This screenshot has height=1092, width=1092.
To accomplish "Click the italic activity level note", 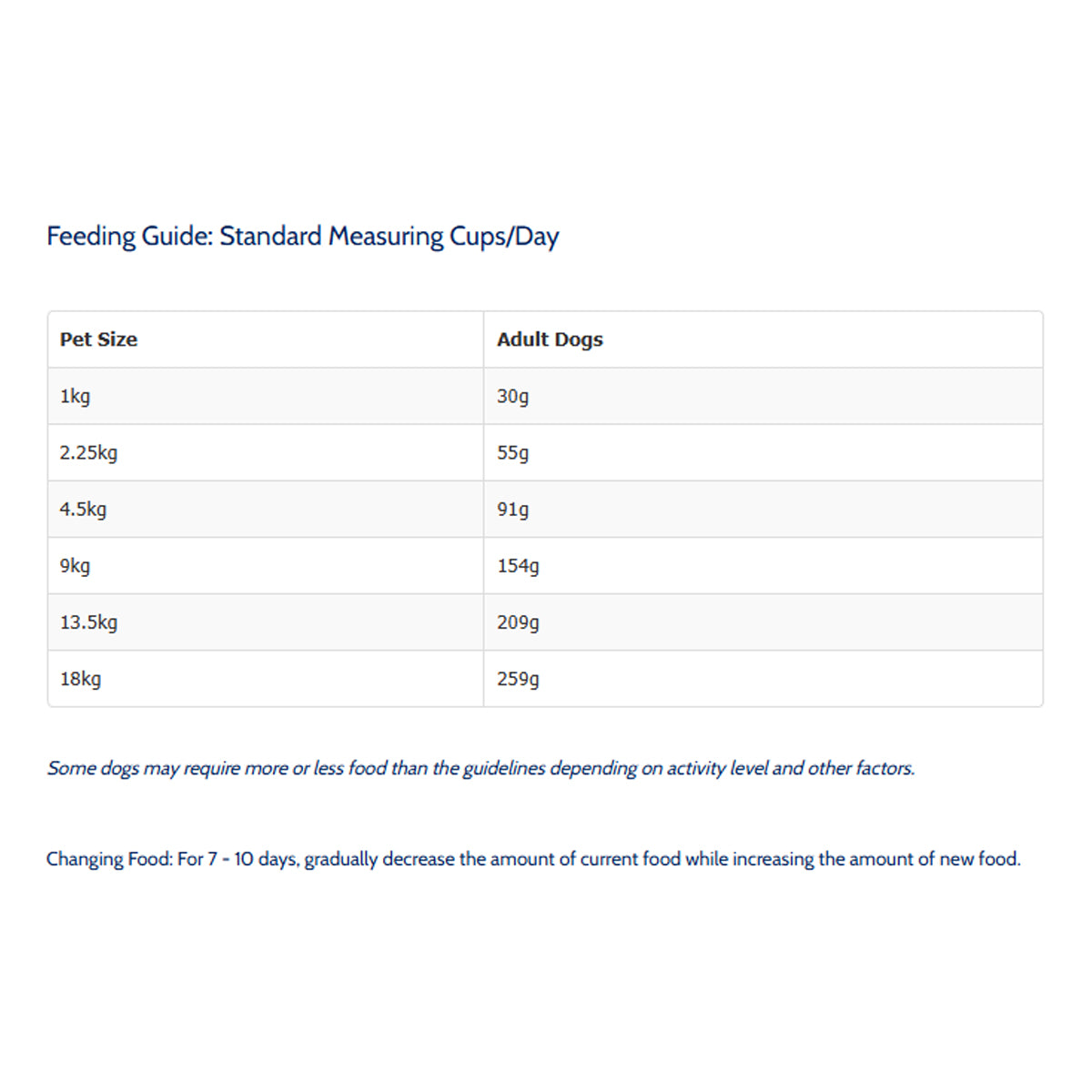I will coord(480,768).
